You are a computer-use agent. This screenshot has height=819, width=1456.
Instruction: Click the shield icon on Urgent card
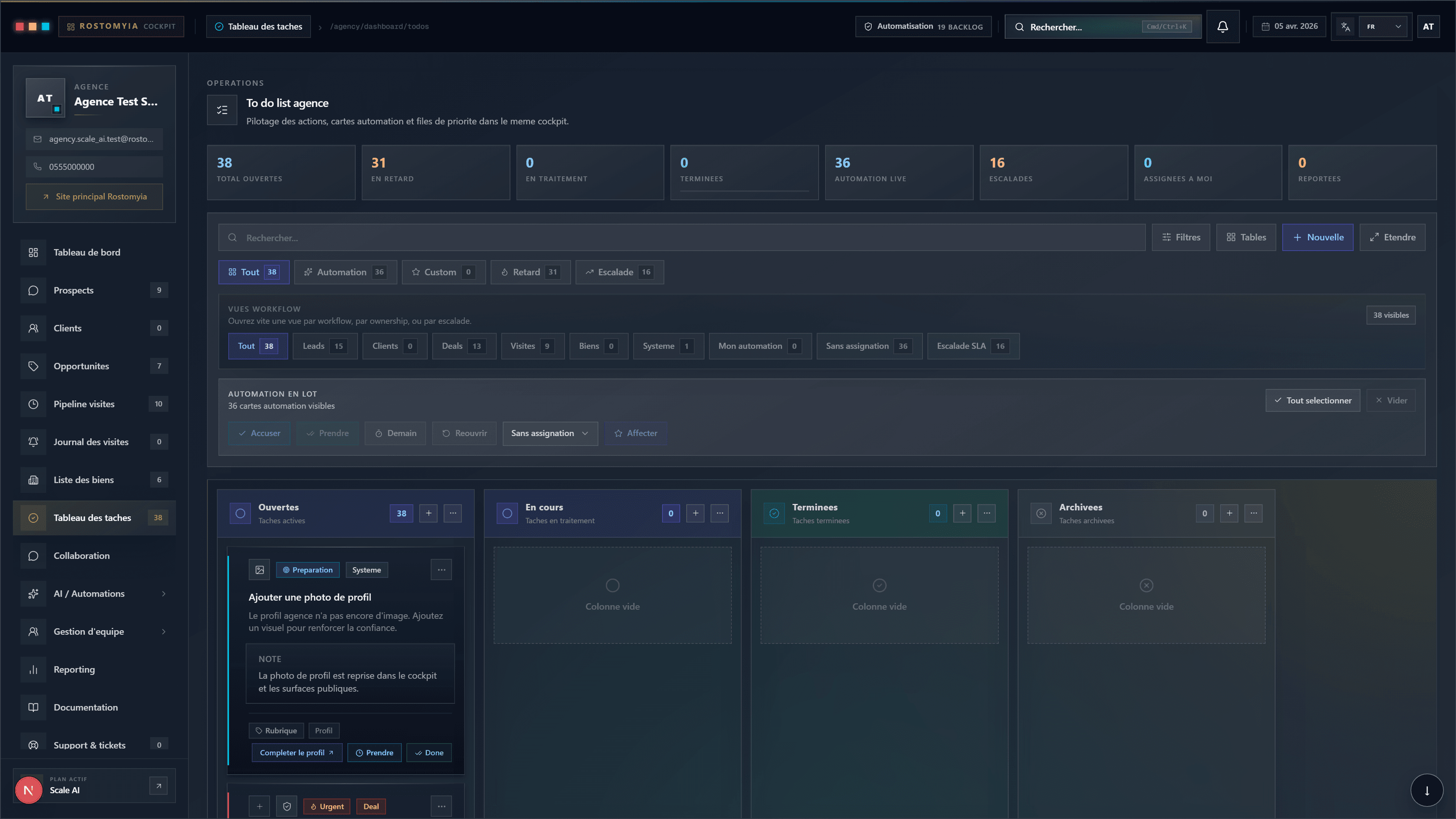pyautogui.click(x=287, y=807)
